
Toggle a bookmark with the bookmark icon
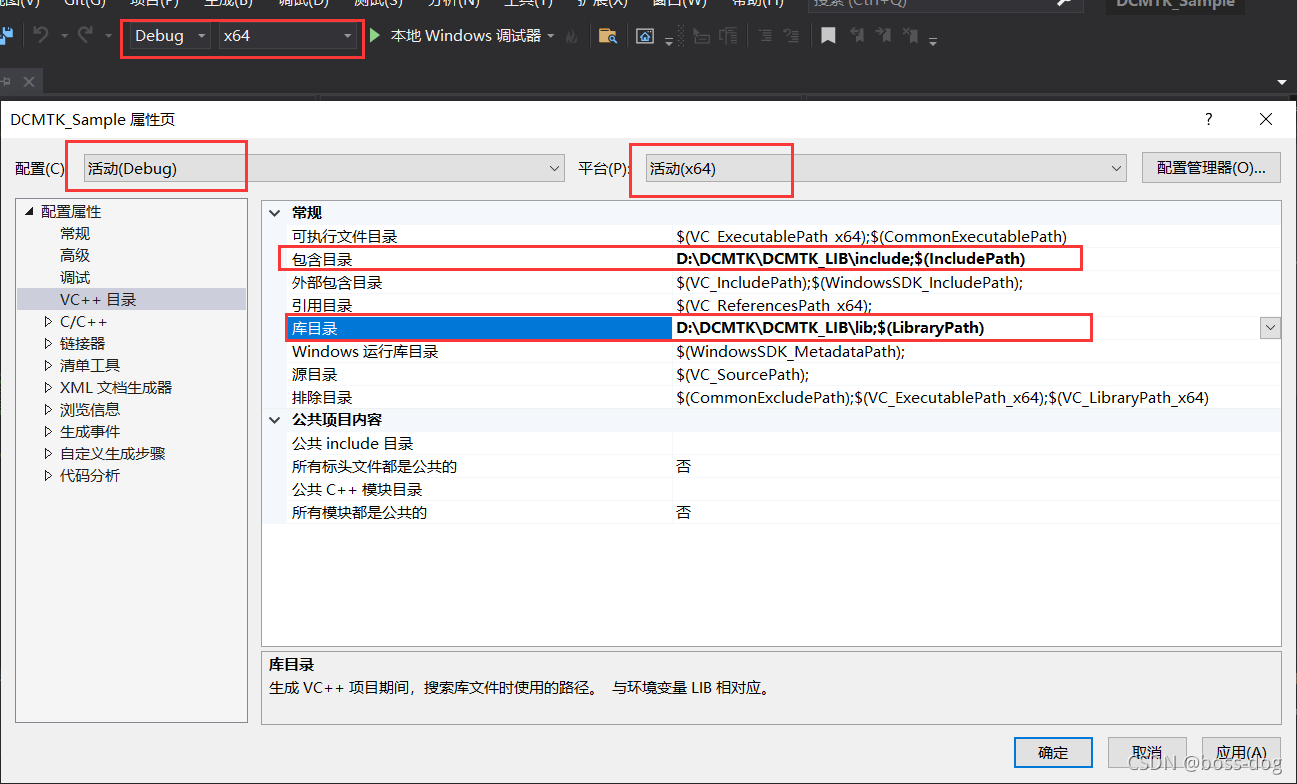[828, 36]
